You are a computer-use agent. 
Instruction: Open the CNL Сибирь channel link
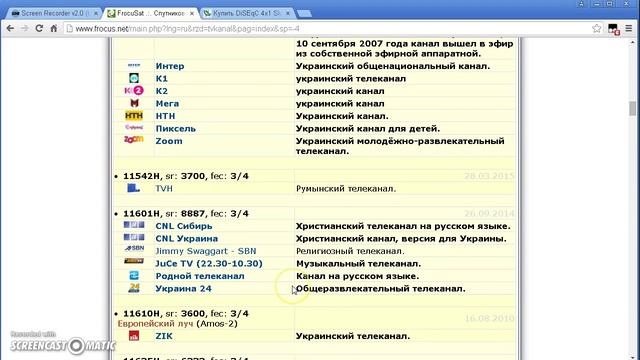[184, 226]
